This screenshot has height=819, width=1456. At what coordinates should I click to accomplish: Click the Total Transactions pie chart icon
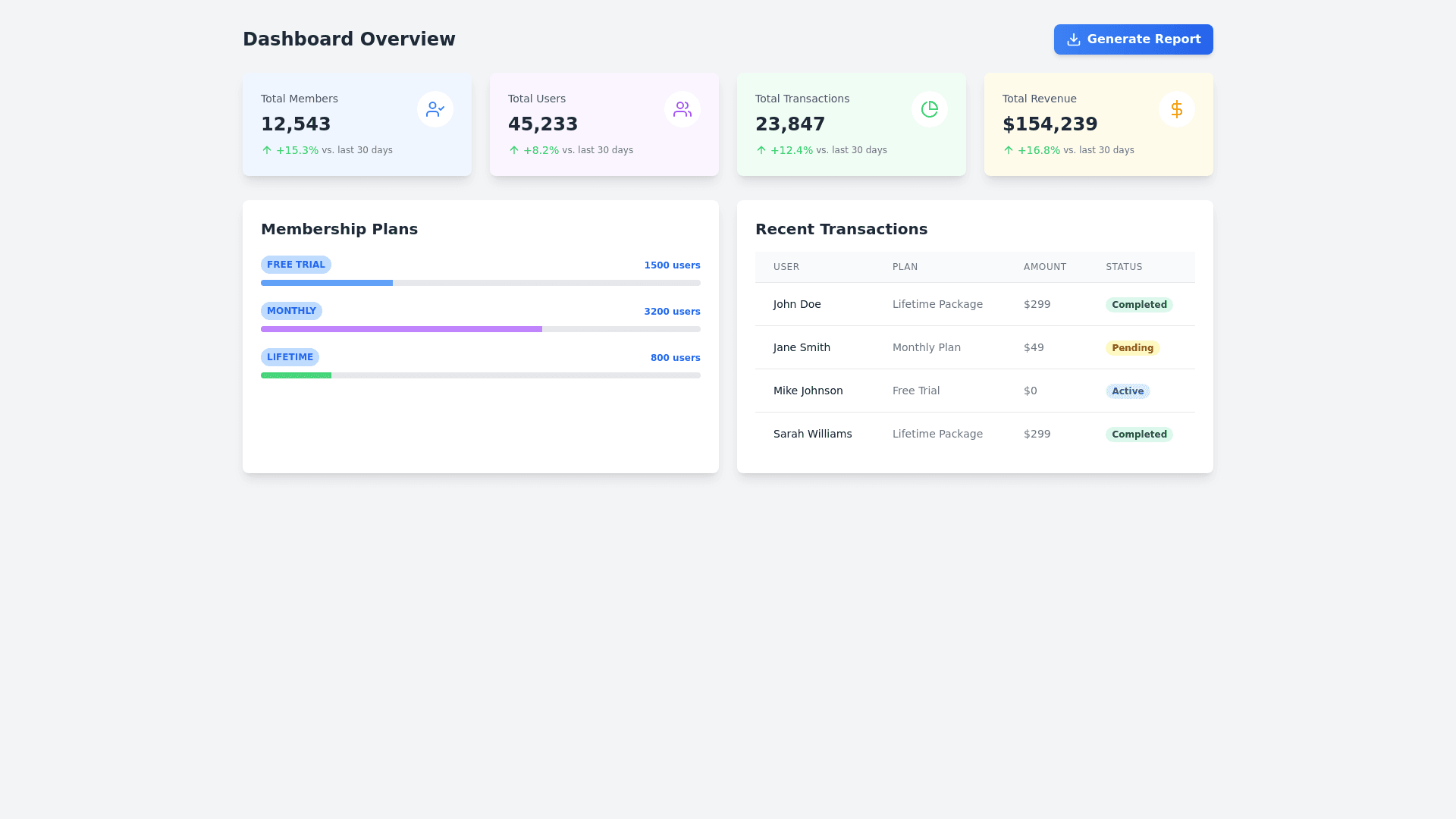point(930,109)
